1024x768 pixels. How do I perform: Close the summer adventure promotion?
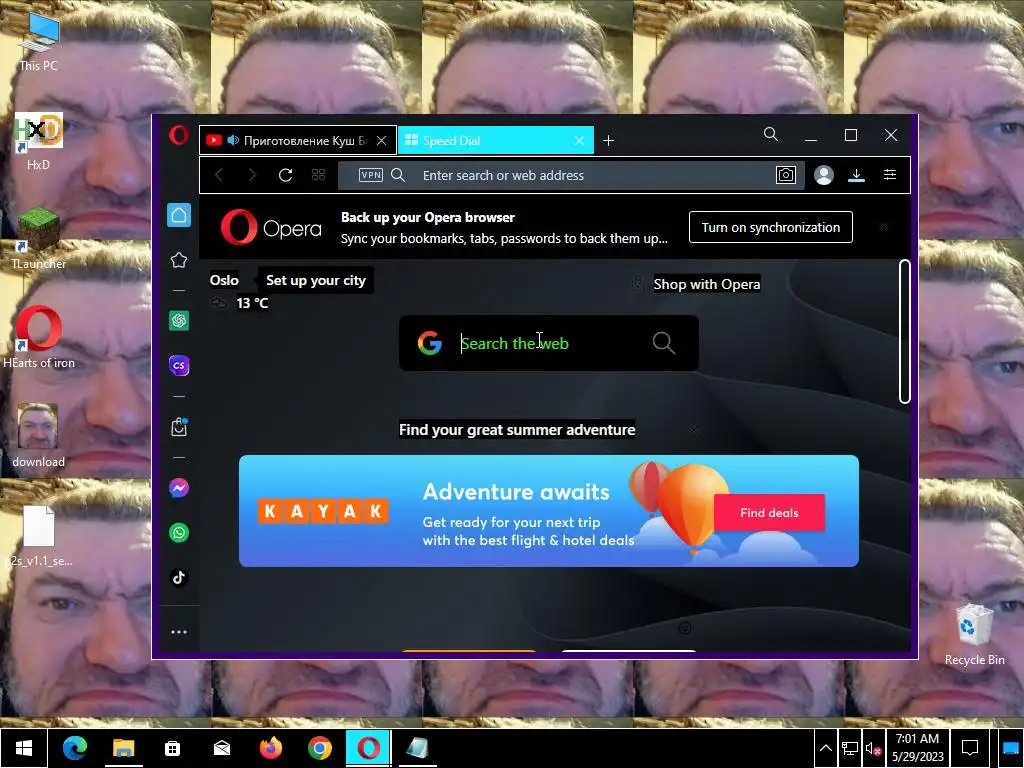coord(693,430)
